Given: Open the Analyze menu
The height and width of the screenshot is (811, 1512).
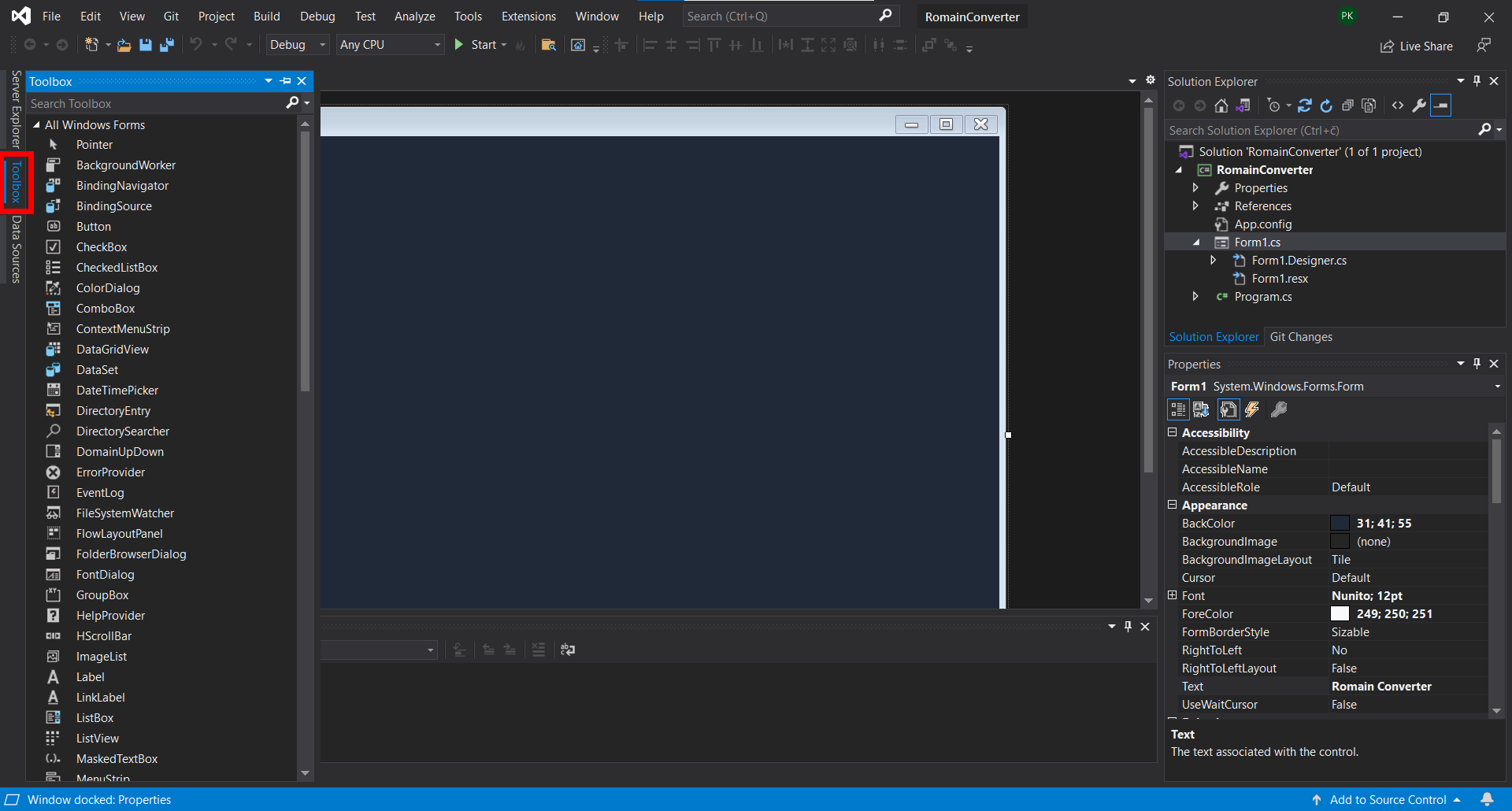Looking at the screenshot, I should [x=414, y=16].
